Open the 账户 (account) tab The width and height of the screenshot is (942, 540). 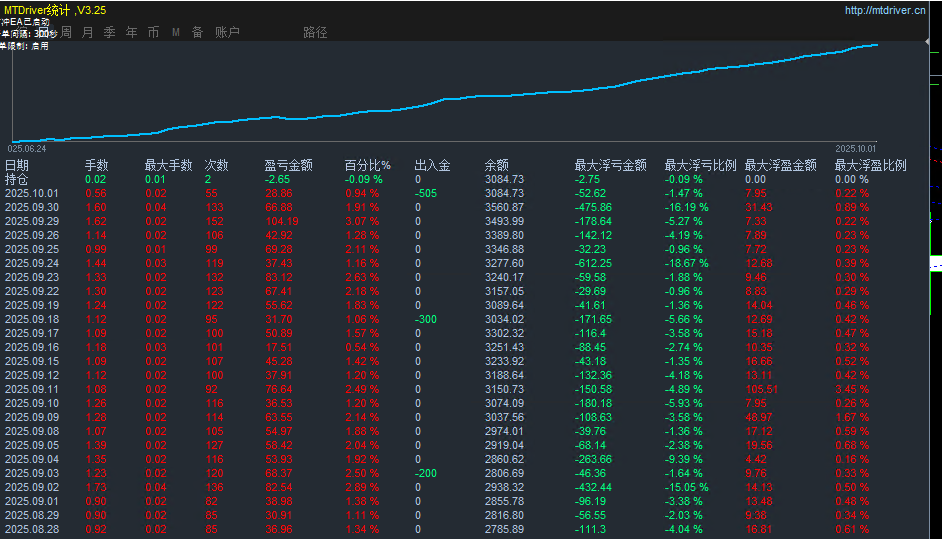pyautogui.click(x=227, y=32)
